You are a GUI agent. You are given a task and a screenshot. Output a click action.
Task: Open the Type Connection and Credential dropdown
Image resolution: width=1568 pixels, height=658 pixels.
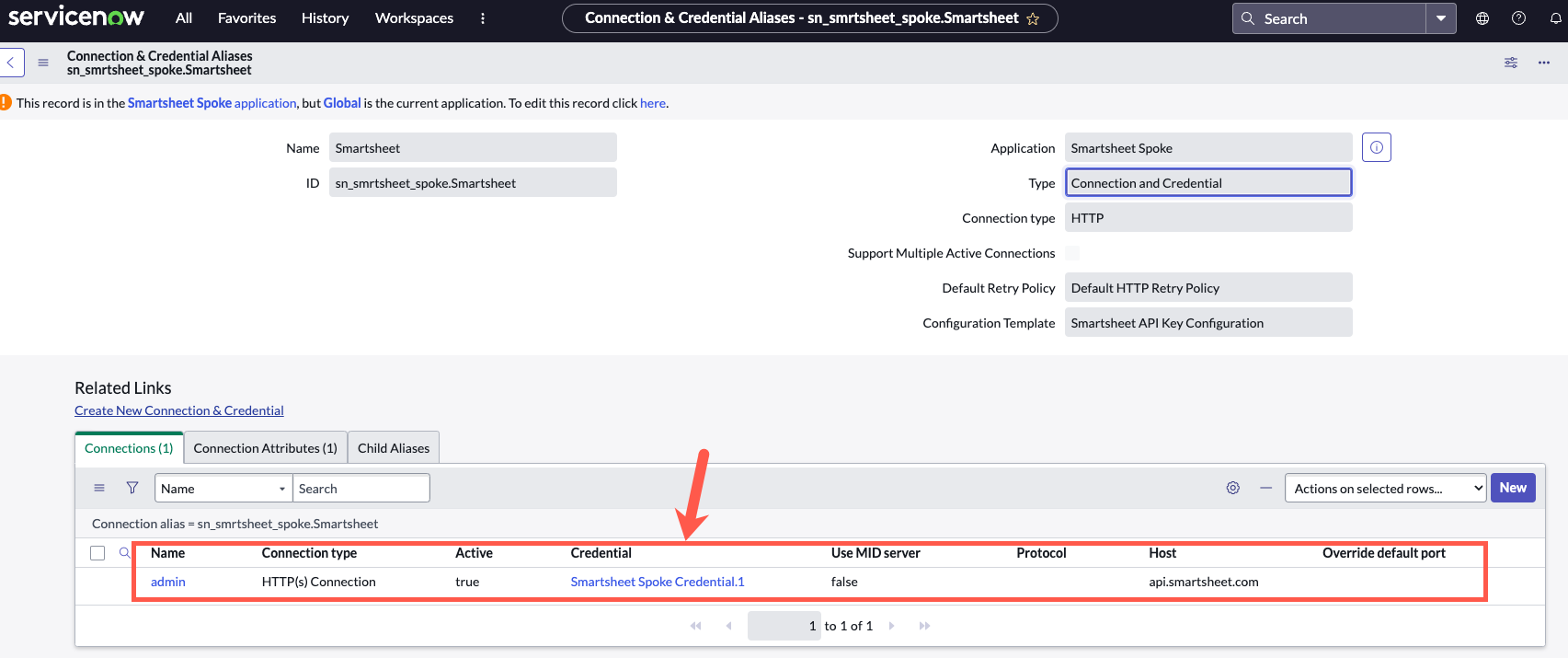(1208, 182)
